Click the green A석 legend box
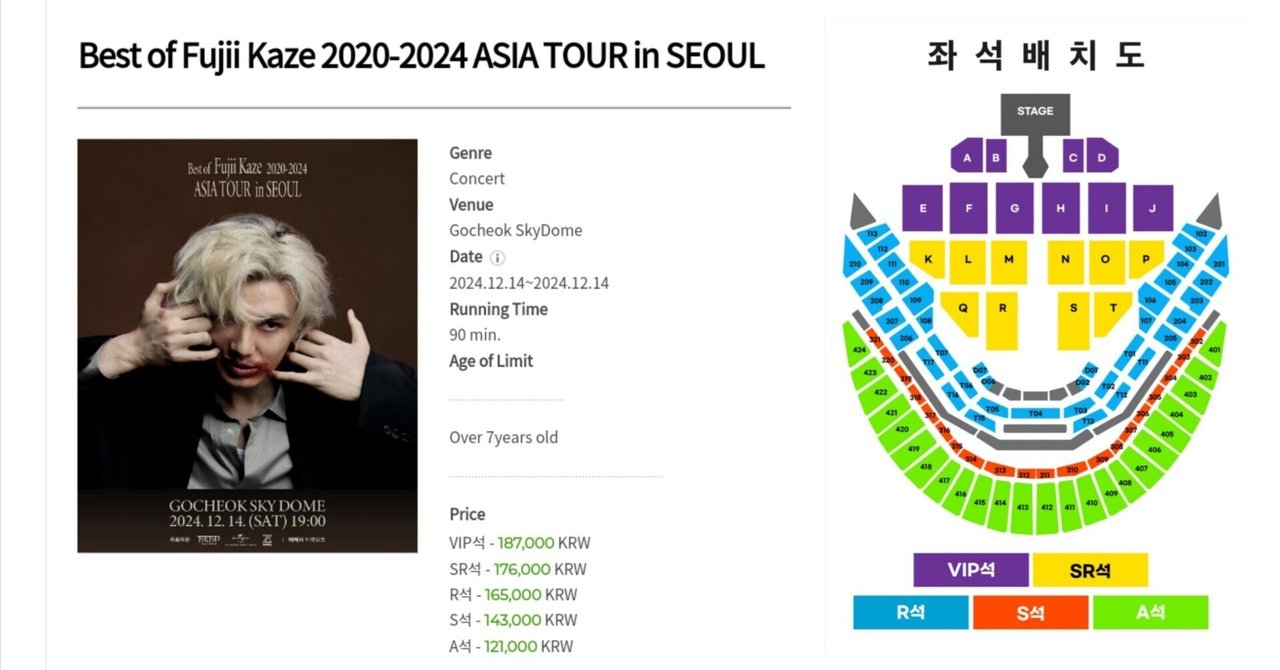 [x=1150, y=613]
